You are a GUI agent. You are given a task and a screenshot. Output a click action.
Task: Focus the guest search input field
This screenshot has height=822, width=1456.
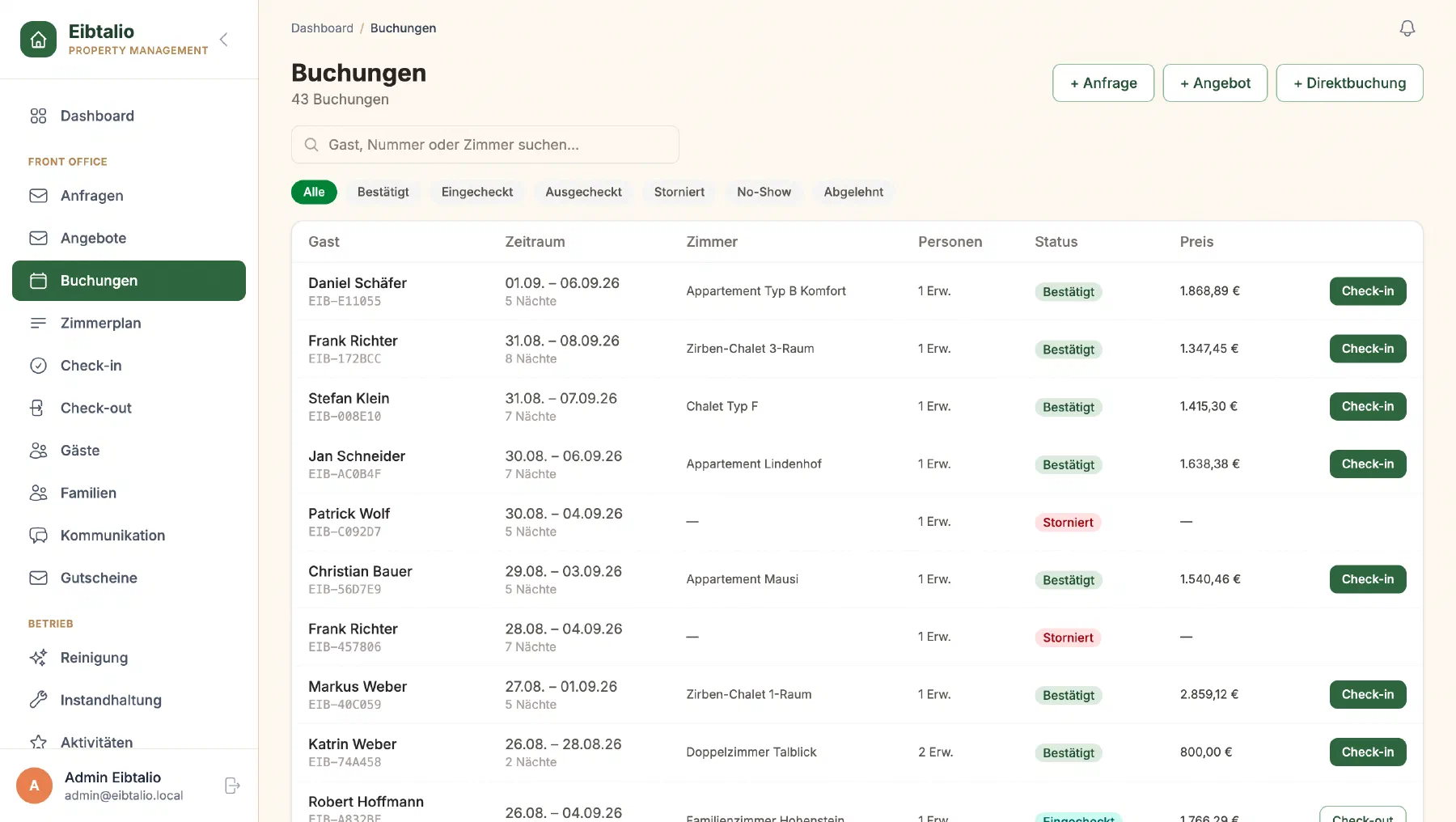pyautogui.click(x=485, y=145)
